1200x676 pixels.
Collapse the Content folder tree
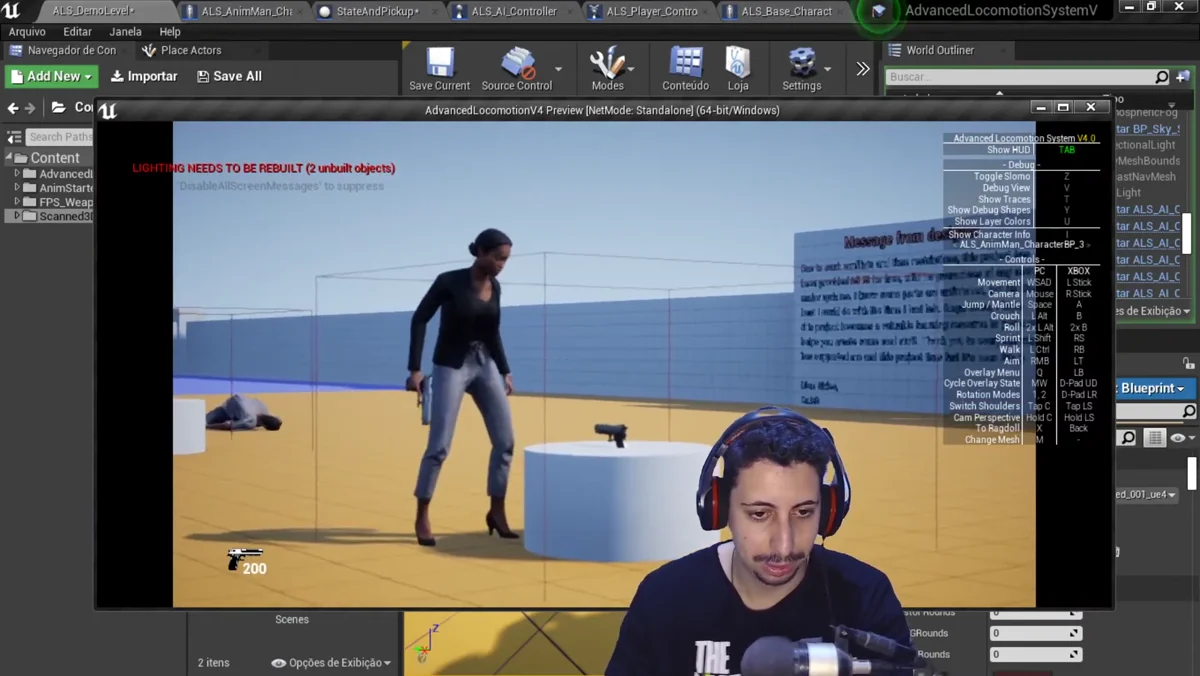pyautogui.click(x=10, y=158)
